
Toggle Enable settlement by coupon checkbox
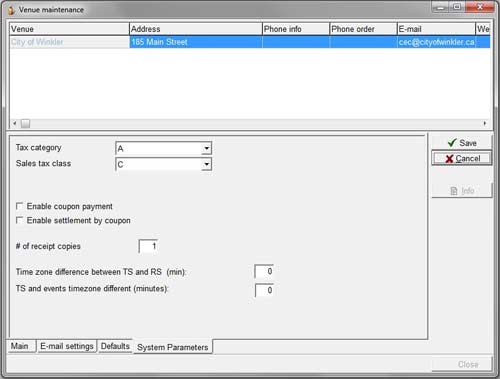pyautogui.click(x=20, y=220)
